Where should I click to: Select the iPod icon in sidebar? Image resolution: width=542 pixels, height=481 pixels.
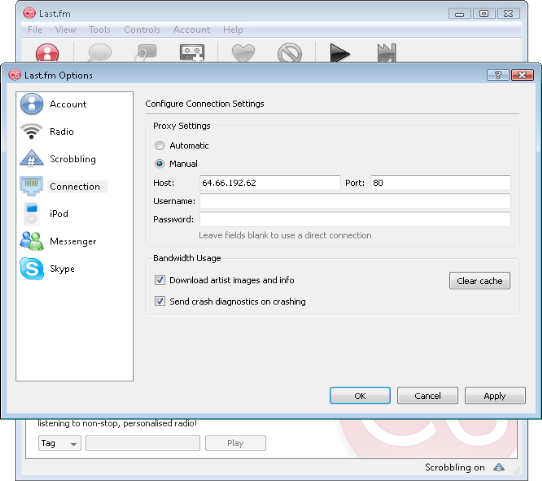(x=31, y=214)
